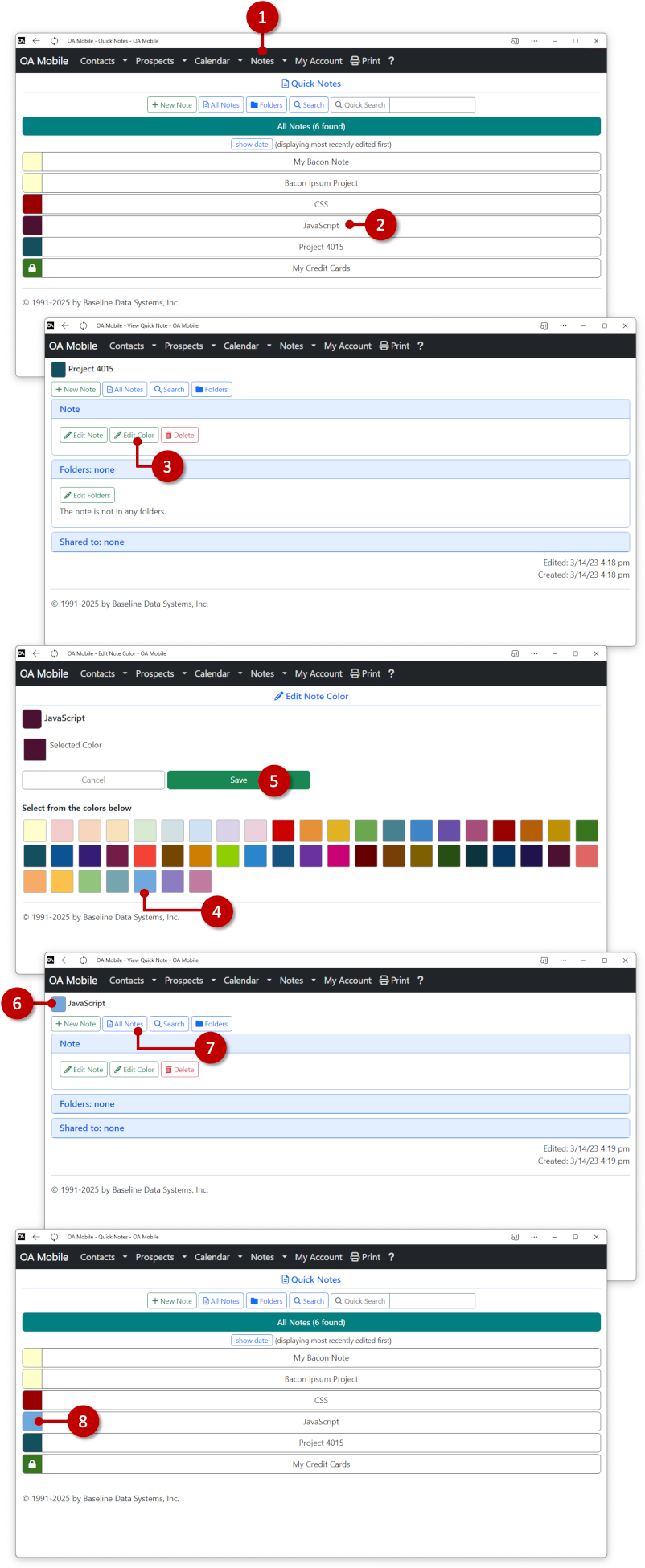
Task: Click All Notes in the bottom Quick Notes window
Action: tap(221, 1301)
